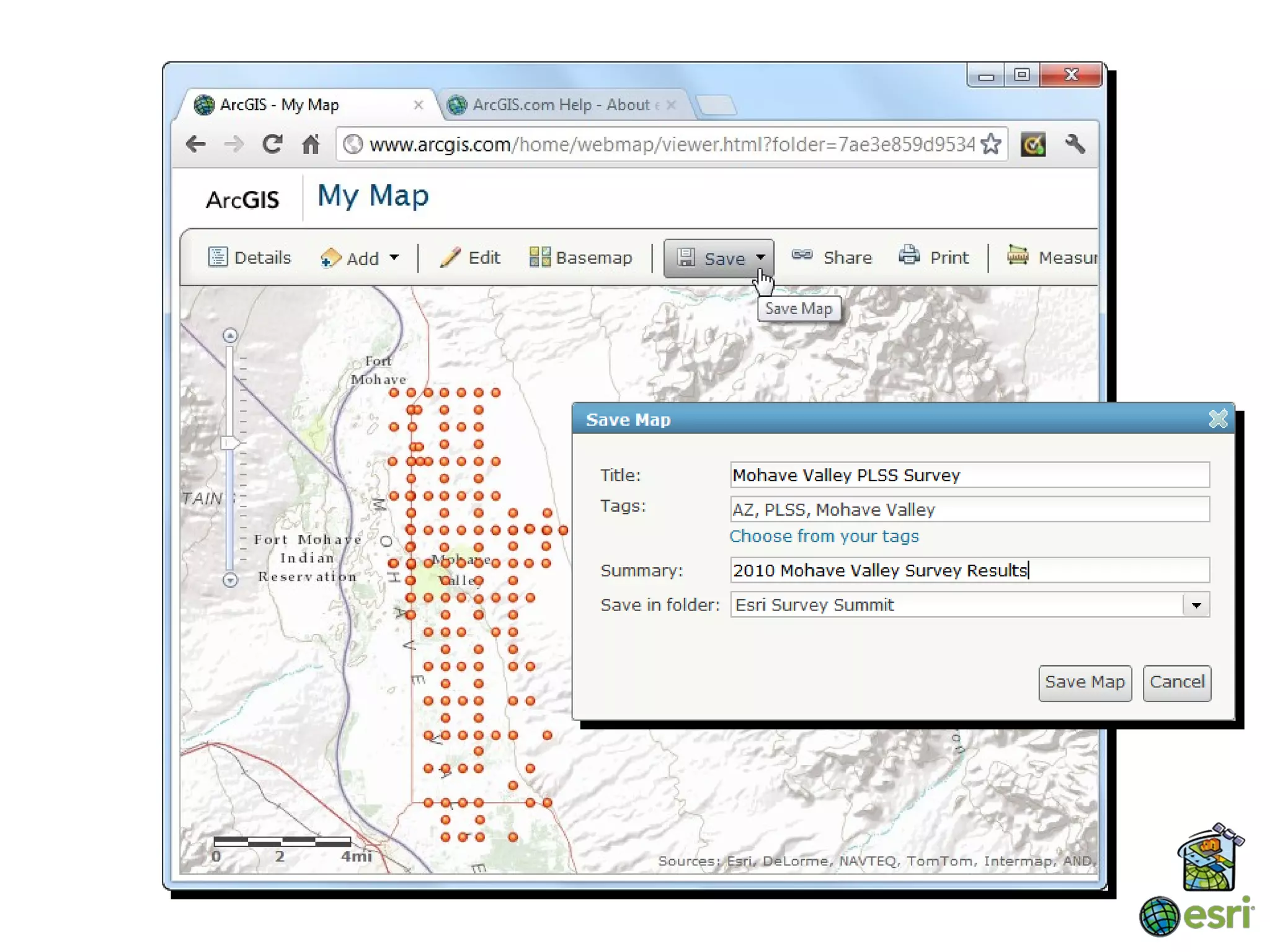Click the map zoom slider handle
Viewport: 1270px width, 952px height.
point(229,443)
